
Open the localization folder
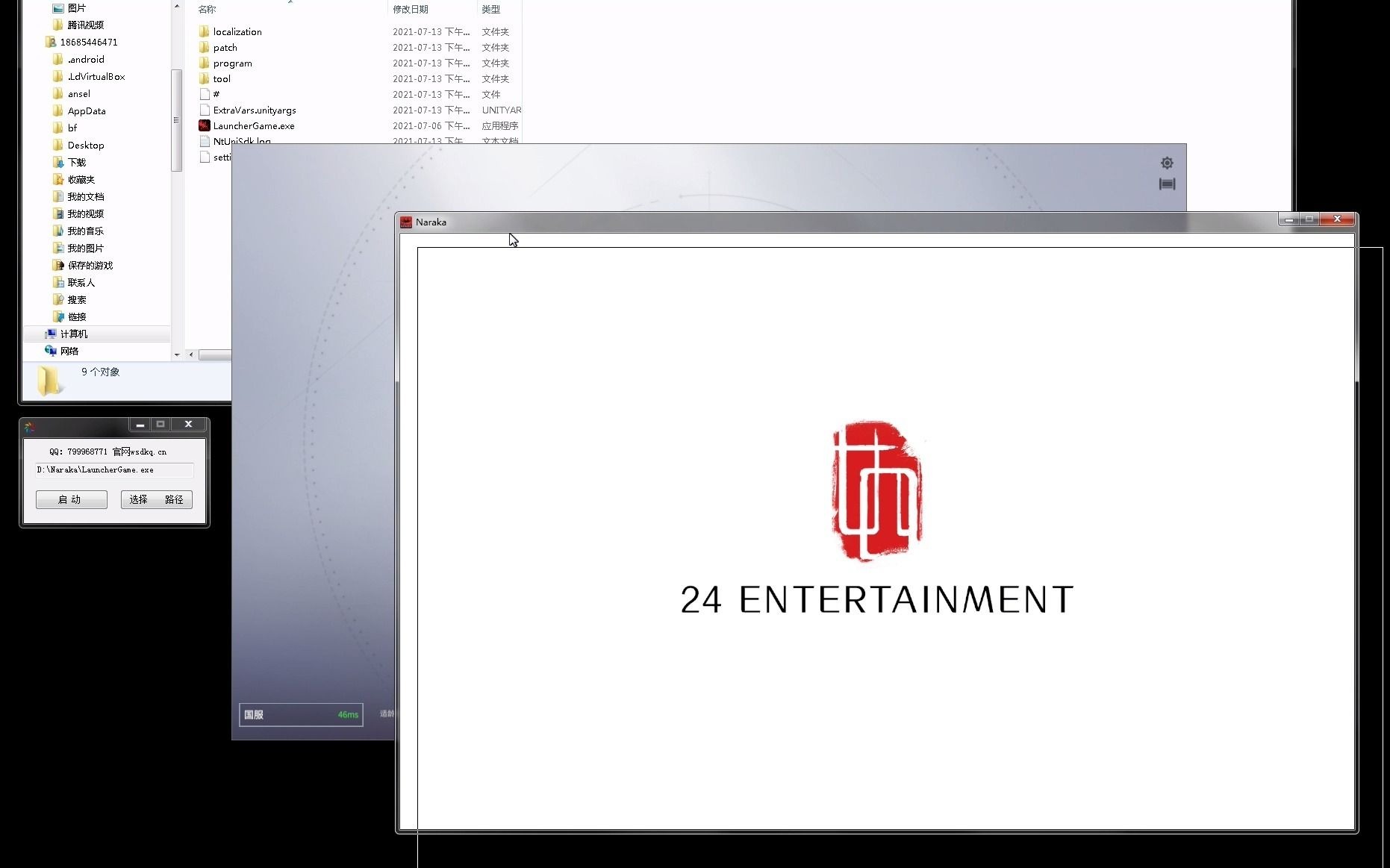(x=237, y=31)
